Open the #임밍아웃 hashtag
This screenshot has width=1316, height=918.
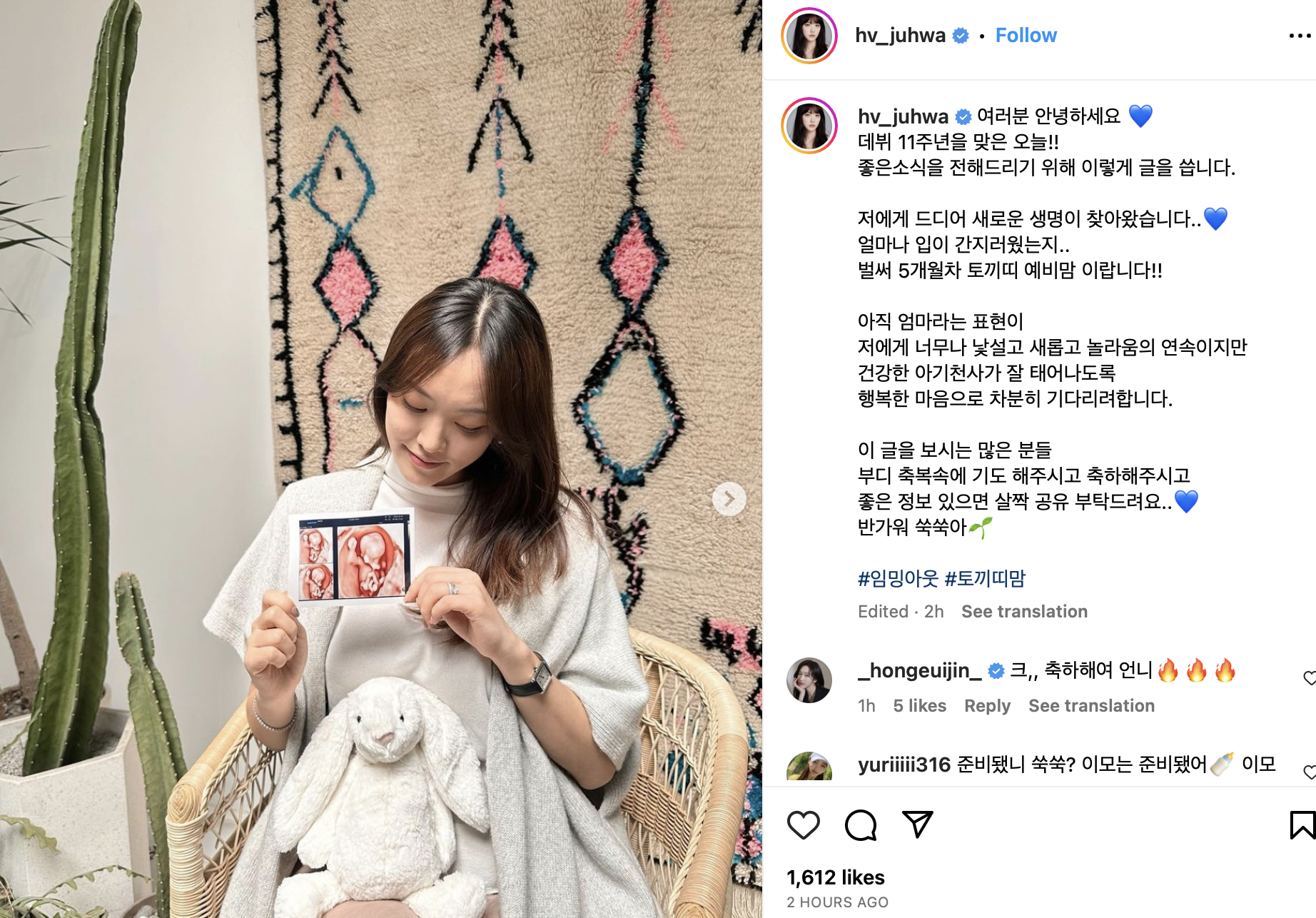(x=898, y=579)
